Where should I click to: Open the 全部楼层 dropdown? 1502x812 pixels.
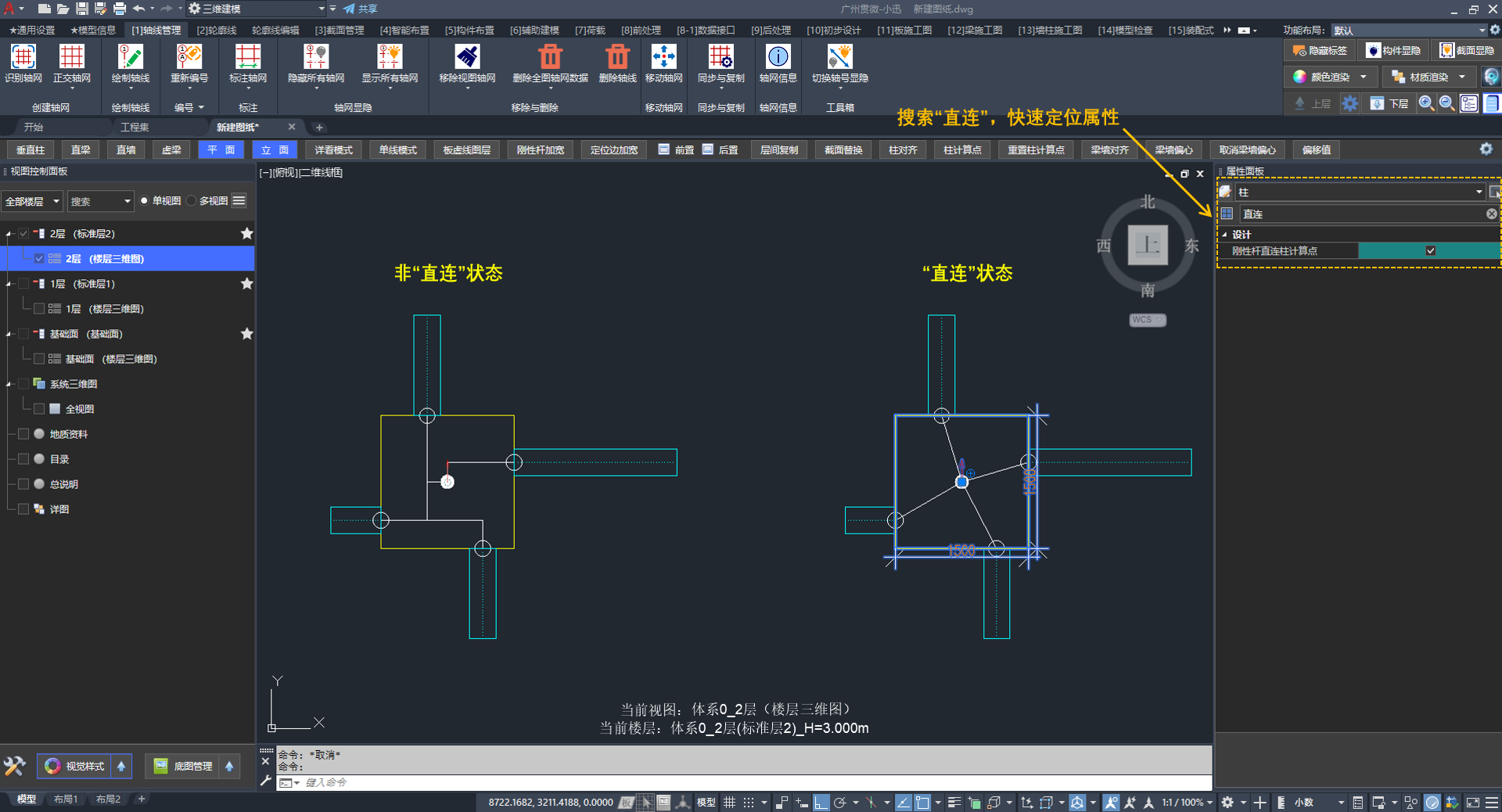point(32,201)
